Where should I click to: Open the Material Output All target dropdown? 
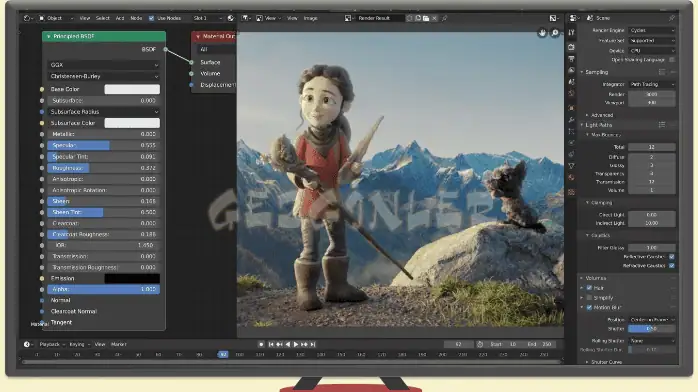tap(217, 49)
